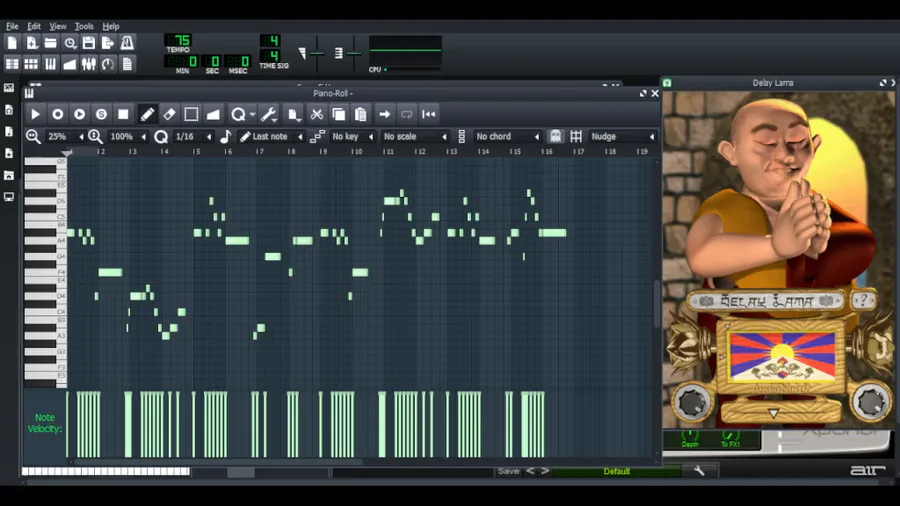Viewport: 900px width, 506px height.
Task: Record notes while playing the song
Action: [79, 114]
